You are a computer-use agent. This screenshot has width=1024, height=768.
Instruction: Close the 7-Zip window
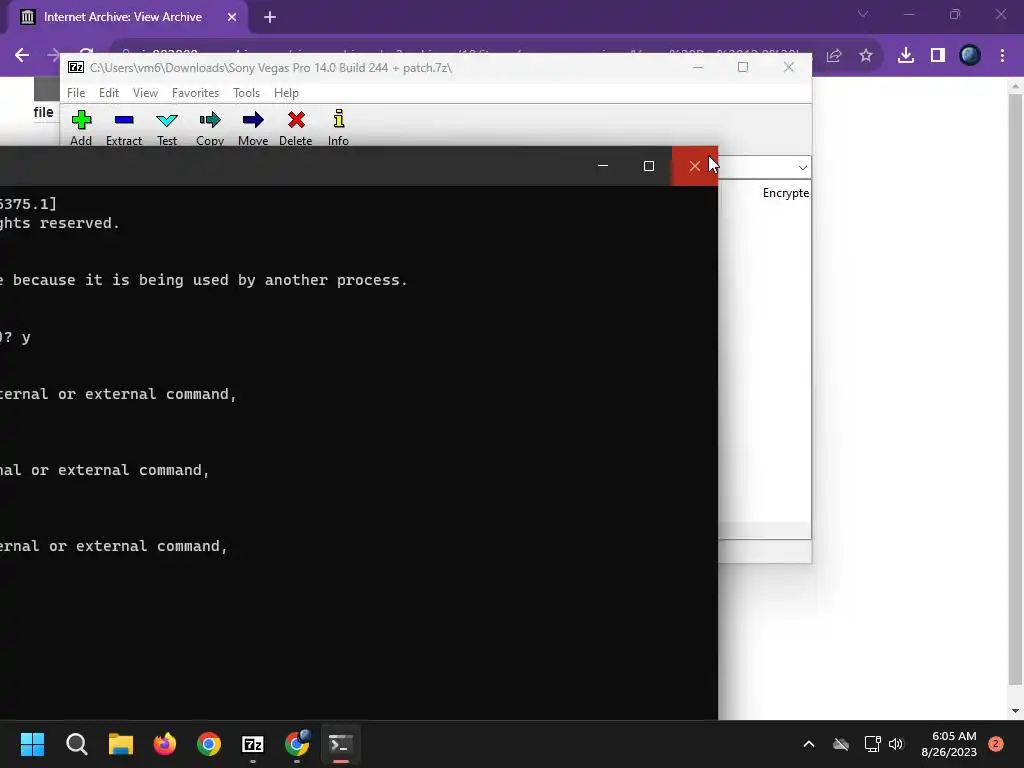pos(788,67)
